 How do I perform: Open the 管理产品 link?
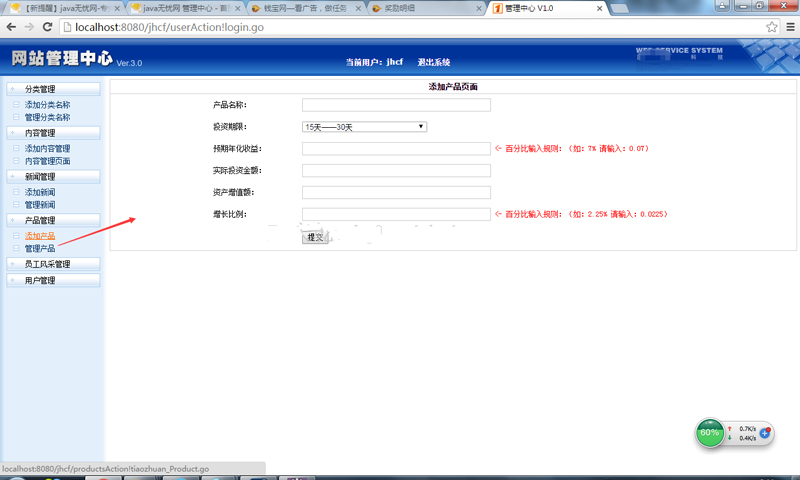click(x=40, y=248)
